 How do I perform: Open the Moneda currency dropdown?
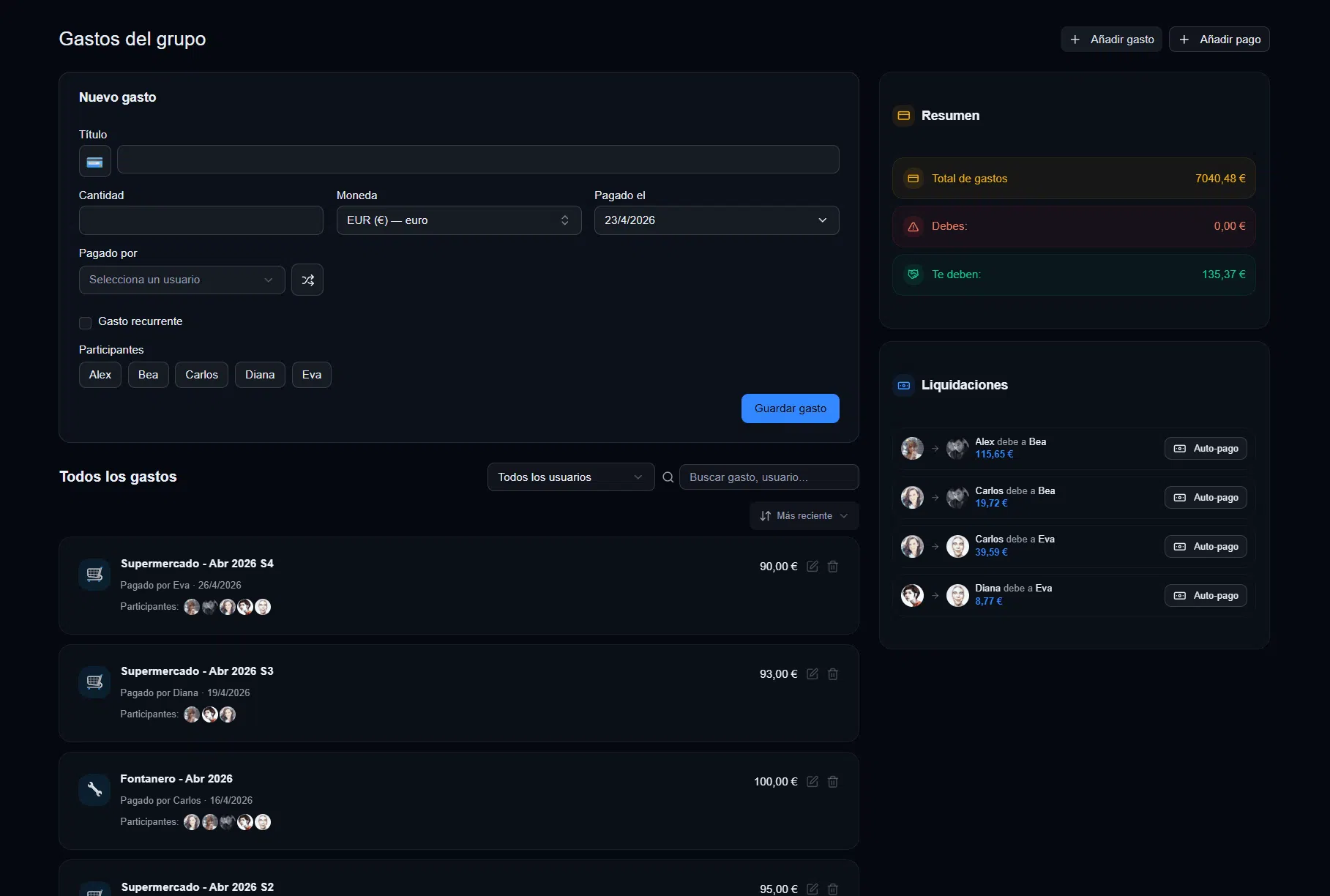click(x=459, y=220)
